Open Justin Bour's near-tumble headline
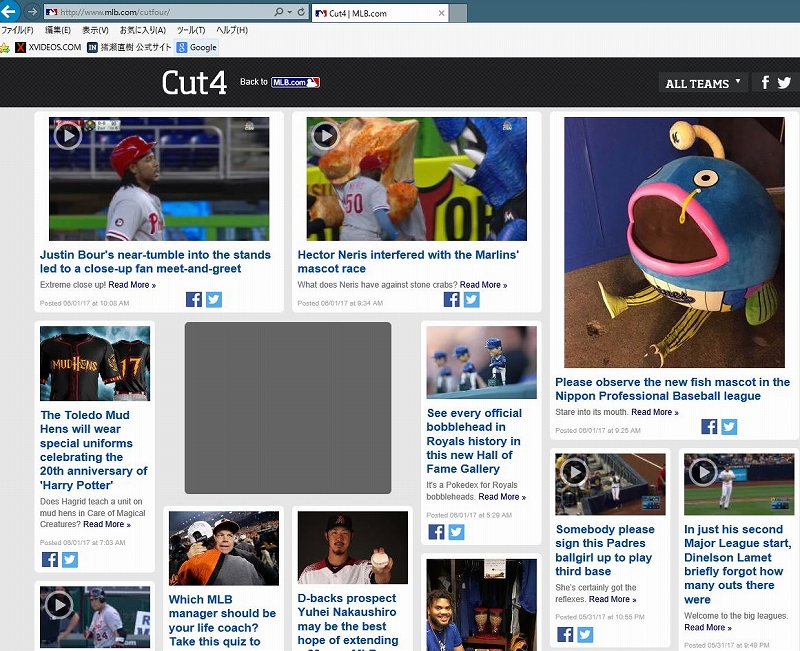The width and height of the screenshot is (800, 651). coord(155,262)
